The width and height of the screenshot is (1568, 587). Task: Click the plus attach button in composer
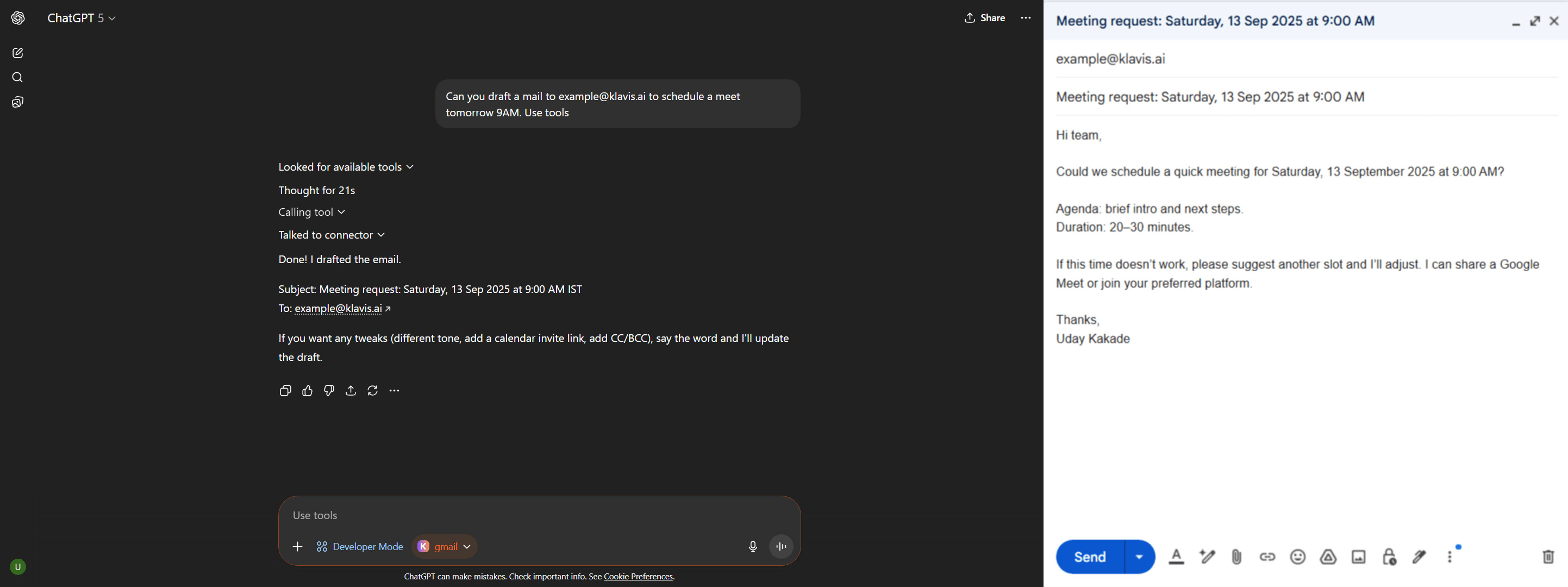point(298,546)
